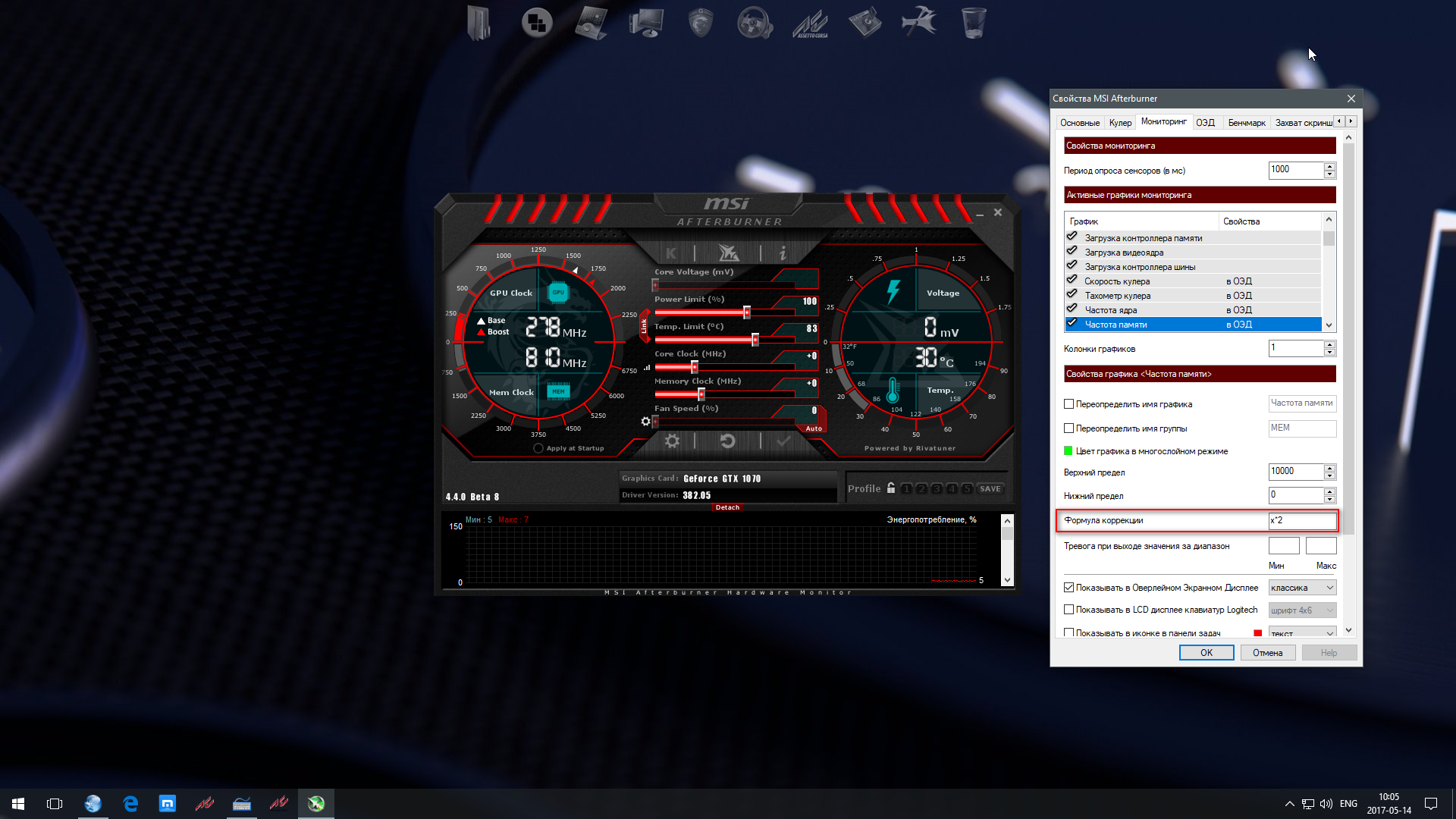Open the Kombustor K icon
Viewport: 1456px width, 819px height.
(671, 253)
